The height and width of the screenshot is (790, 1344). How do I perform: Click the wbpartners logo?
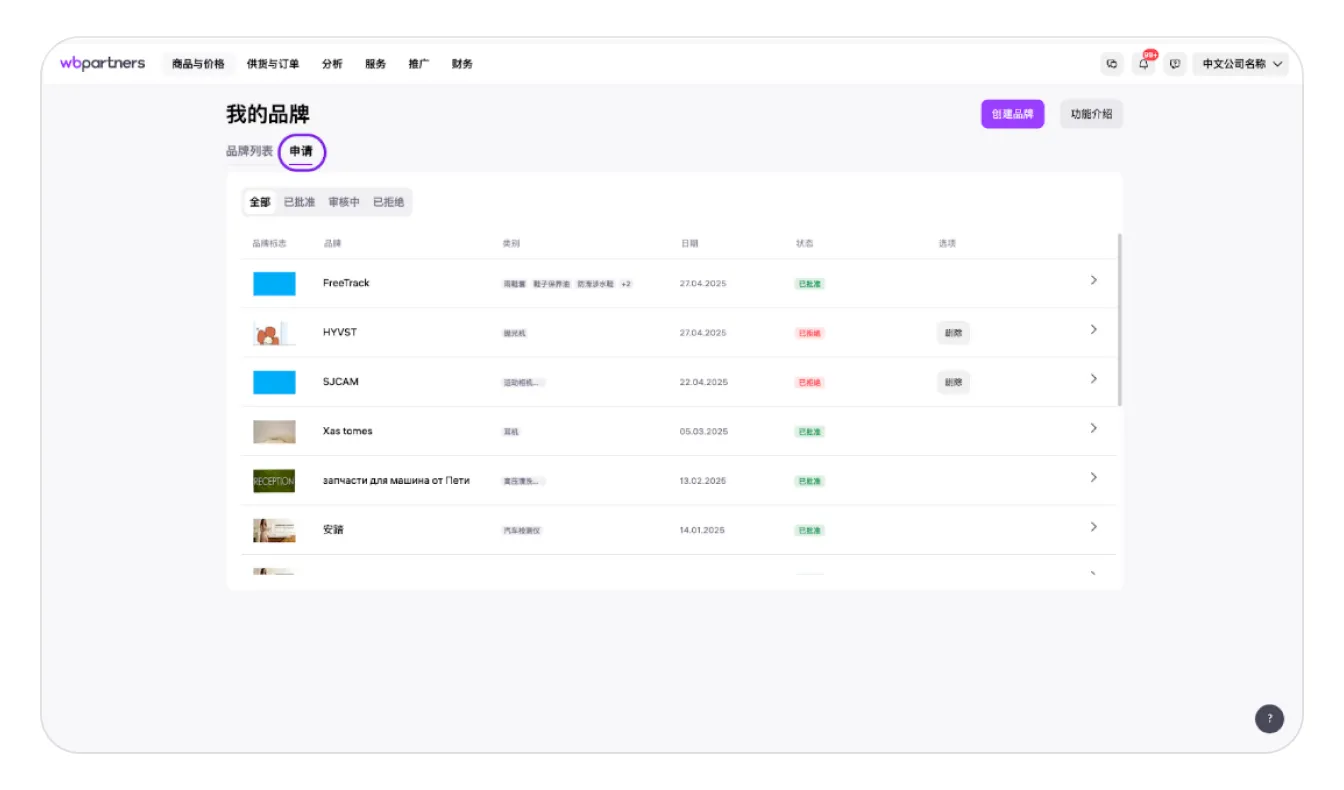coord(102,63)
